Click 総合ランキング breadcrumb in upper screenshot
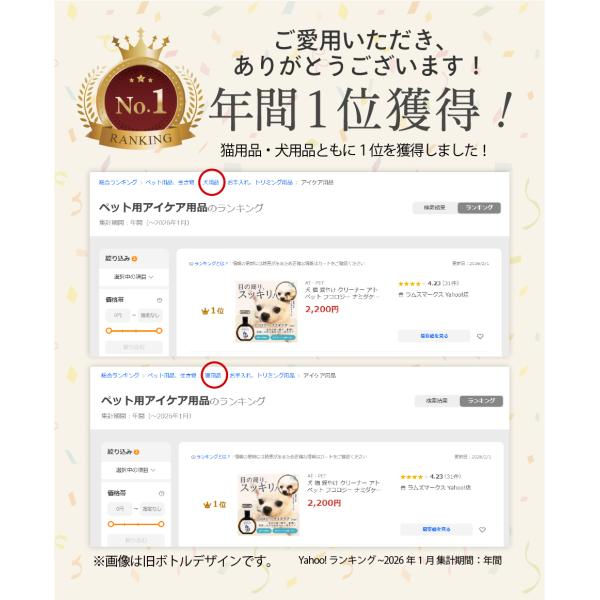 click(118, 183)
